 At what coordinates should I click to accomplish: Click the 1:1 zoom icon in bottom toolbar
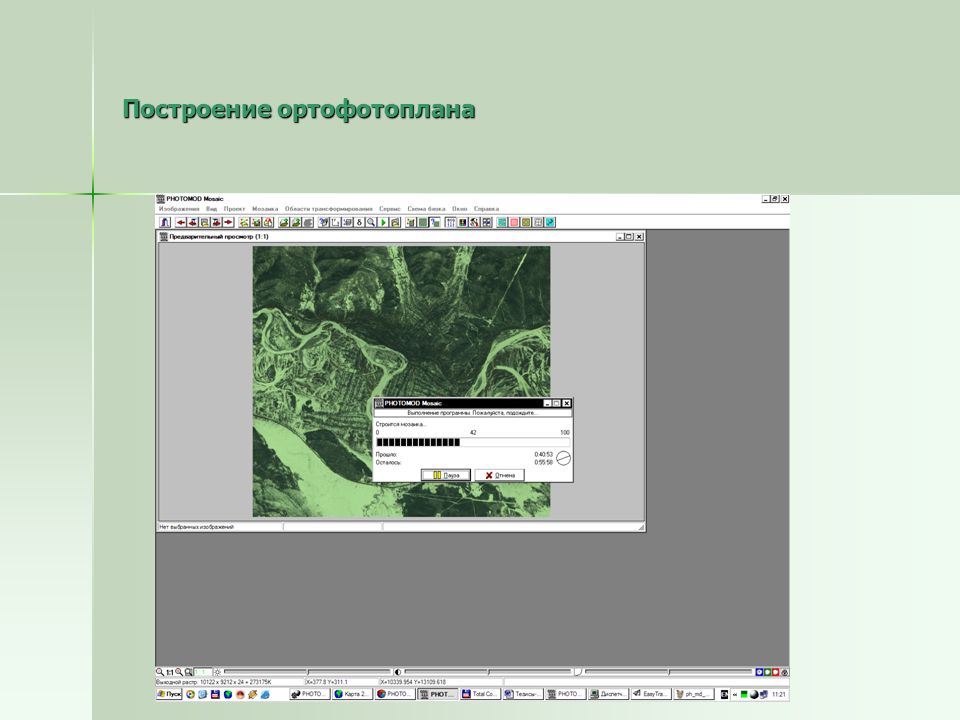point(170,672)
